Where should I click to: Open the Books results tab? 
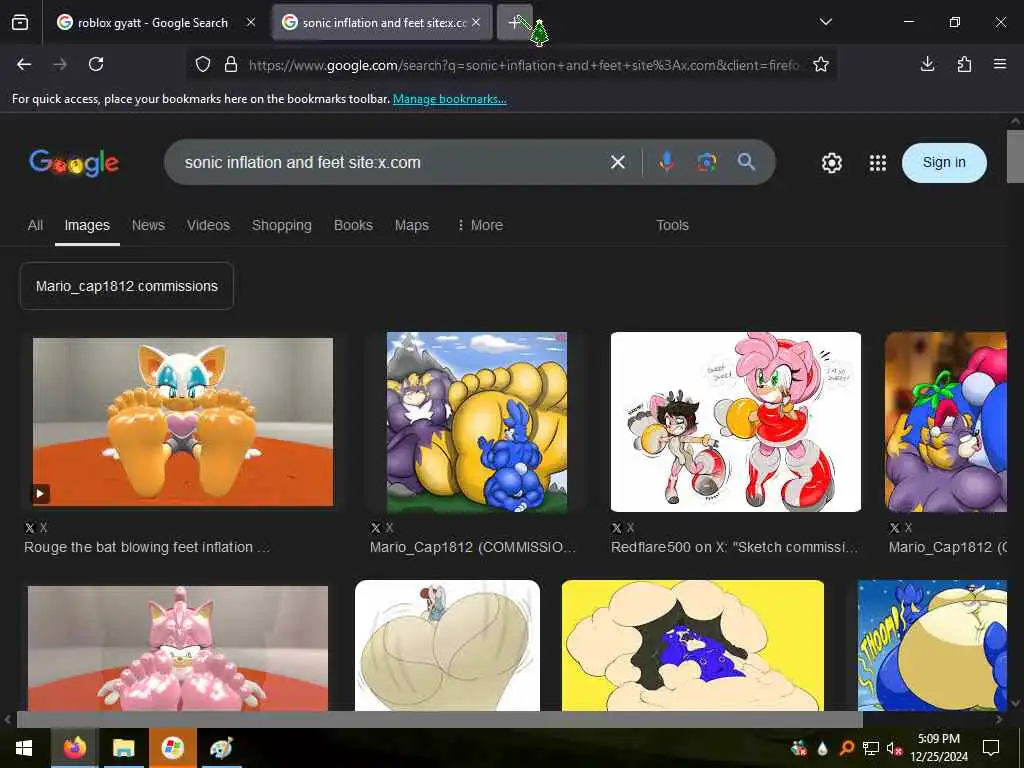click(x=353, y=225)
